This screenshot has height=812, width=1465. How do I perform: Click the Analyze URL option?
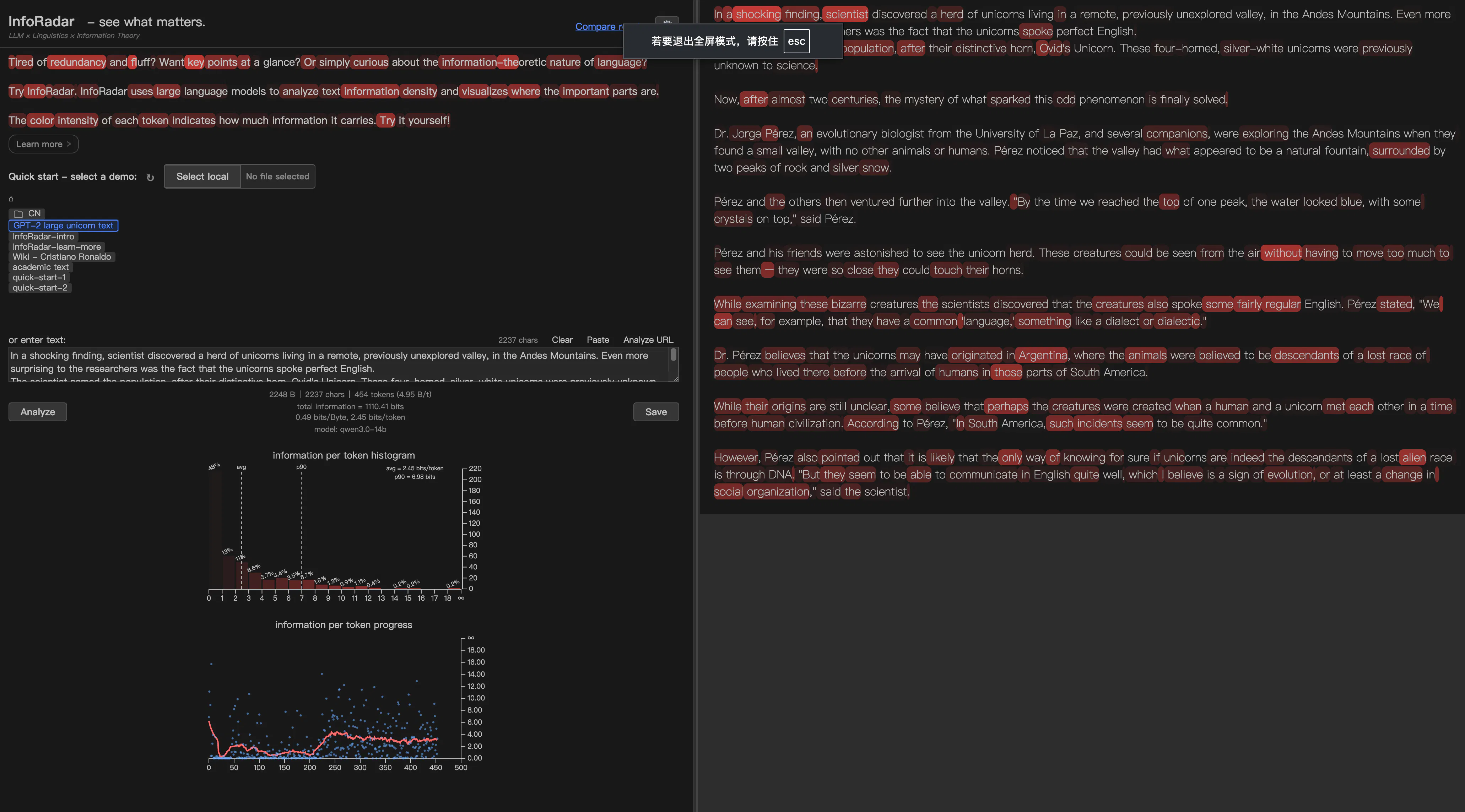tap(648, 340)
